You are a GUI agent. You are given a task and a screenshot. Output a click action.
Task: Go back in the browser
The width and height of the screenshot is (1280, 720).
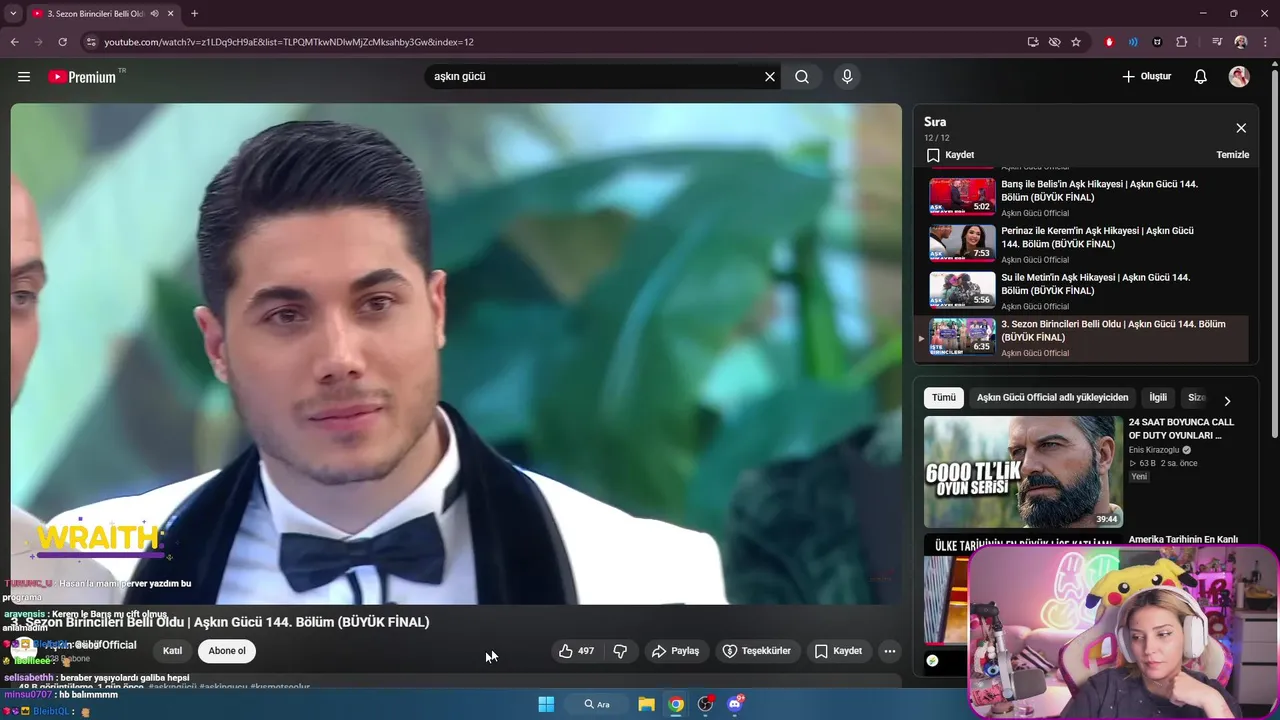pos(14,42)
